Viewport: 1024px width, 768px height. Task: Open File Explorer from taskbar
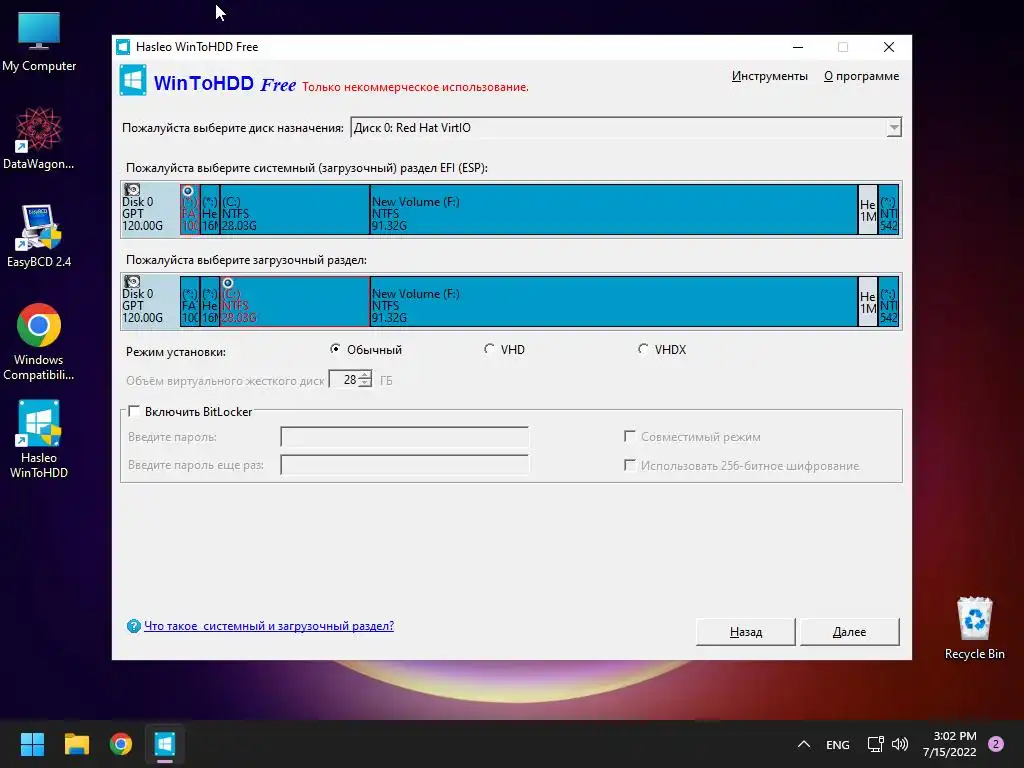point(76,744)
